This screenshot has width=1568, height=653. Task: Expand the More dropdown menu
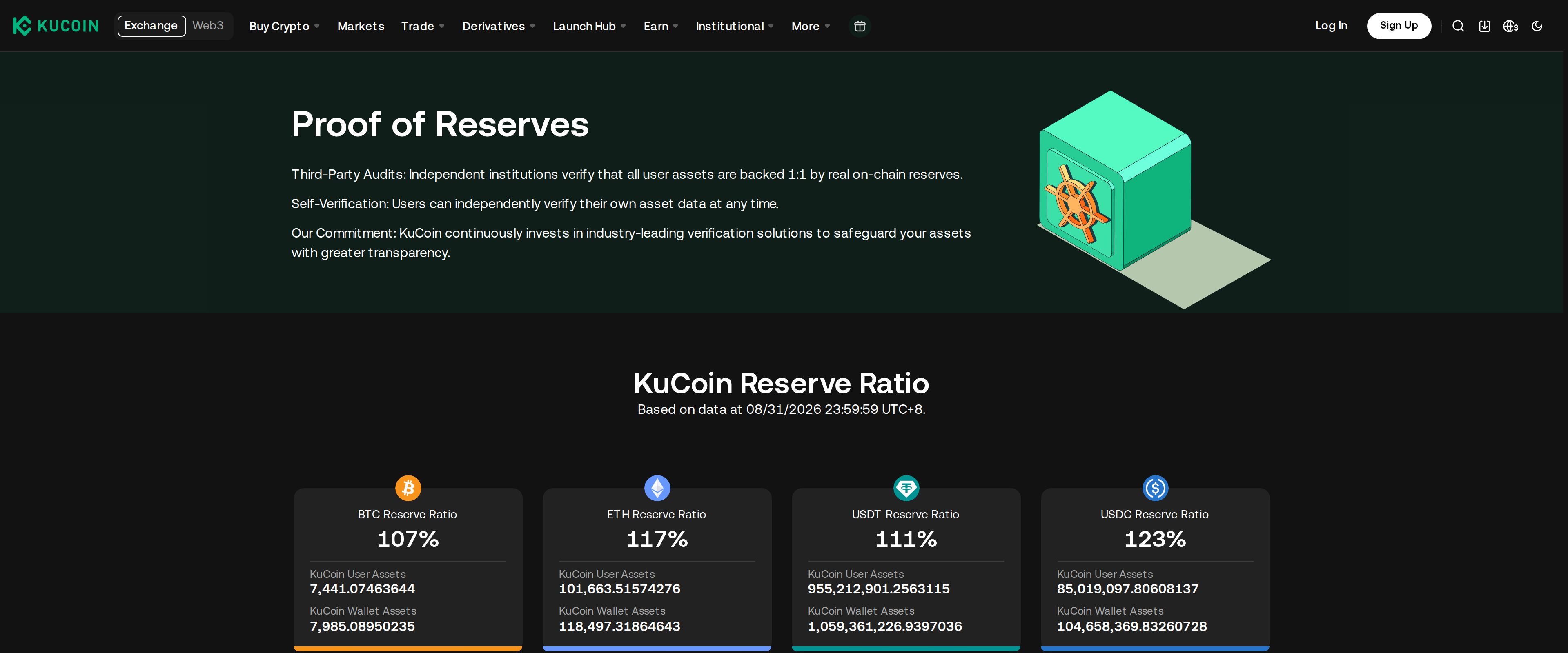coord(810,26)
